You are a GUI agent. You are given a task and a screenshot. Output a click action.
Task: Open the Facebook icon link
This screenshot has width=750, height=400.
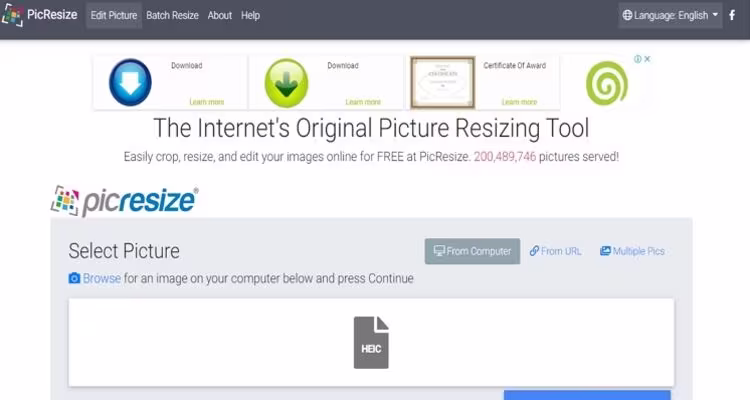[x=732, y=15]
